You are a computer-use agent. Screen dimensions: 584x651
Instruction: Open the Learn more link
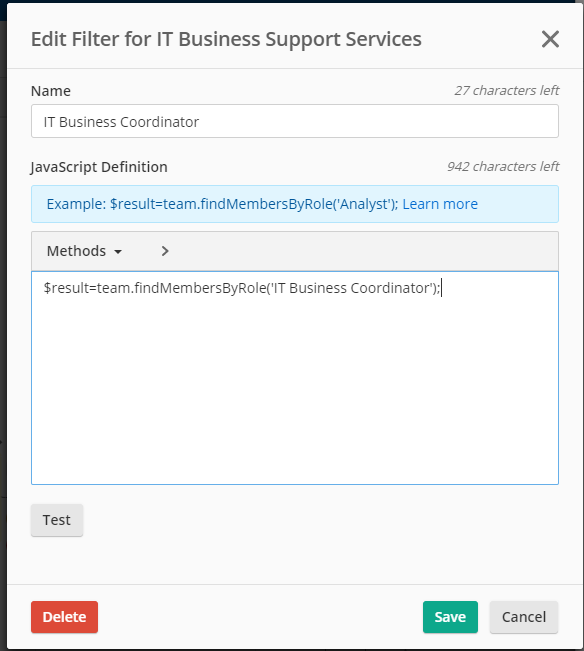point(440,204)
